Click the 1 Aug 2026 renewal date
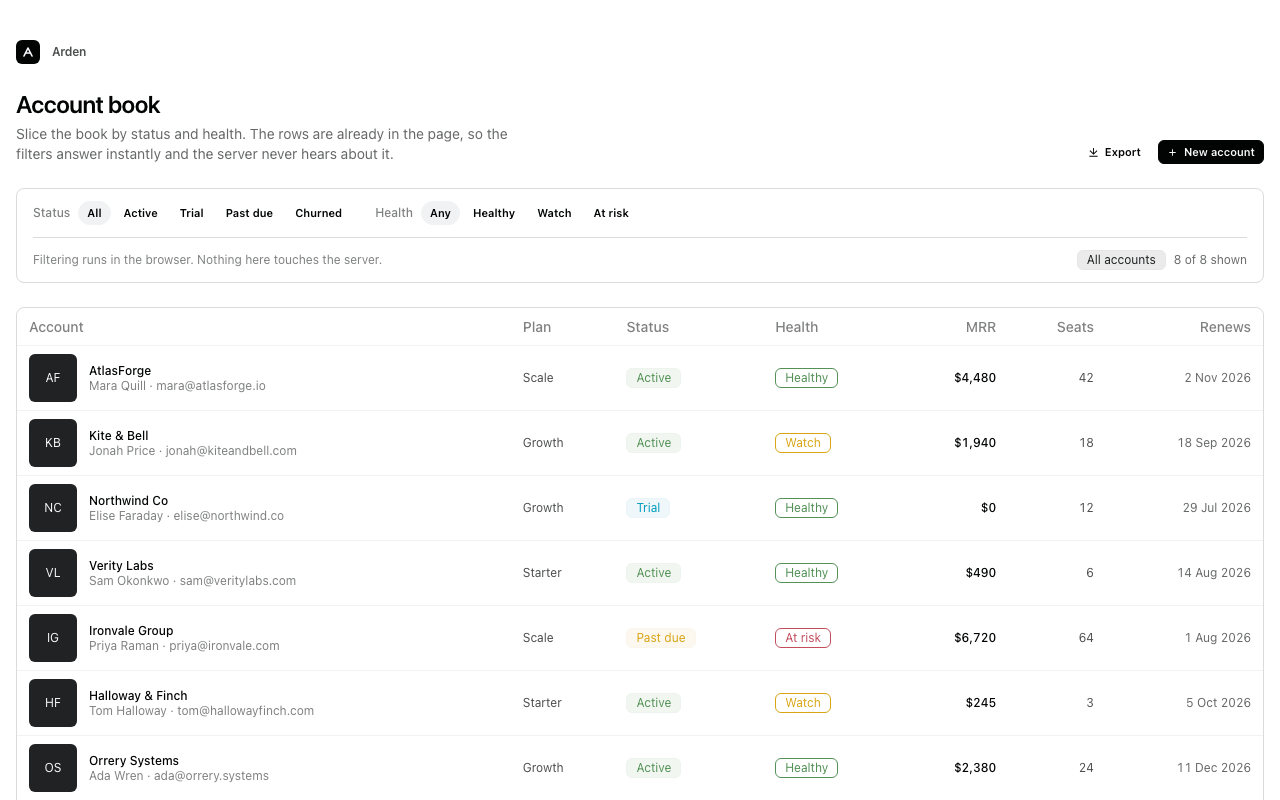The image size is (1280, 800). coord(1218,638)
